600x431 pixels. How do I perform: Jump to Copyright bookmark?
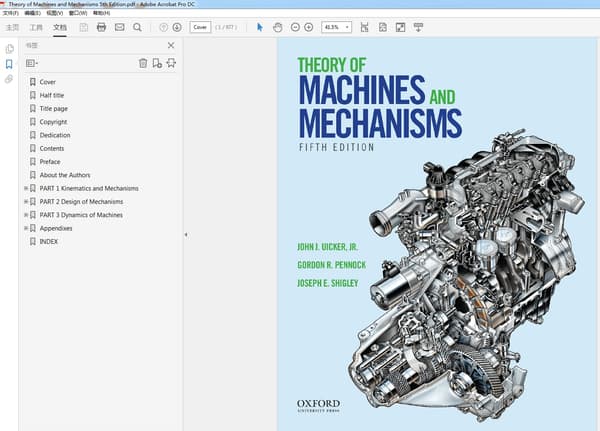(x=53, y=122)
